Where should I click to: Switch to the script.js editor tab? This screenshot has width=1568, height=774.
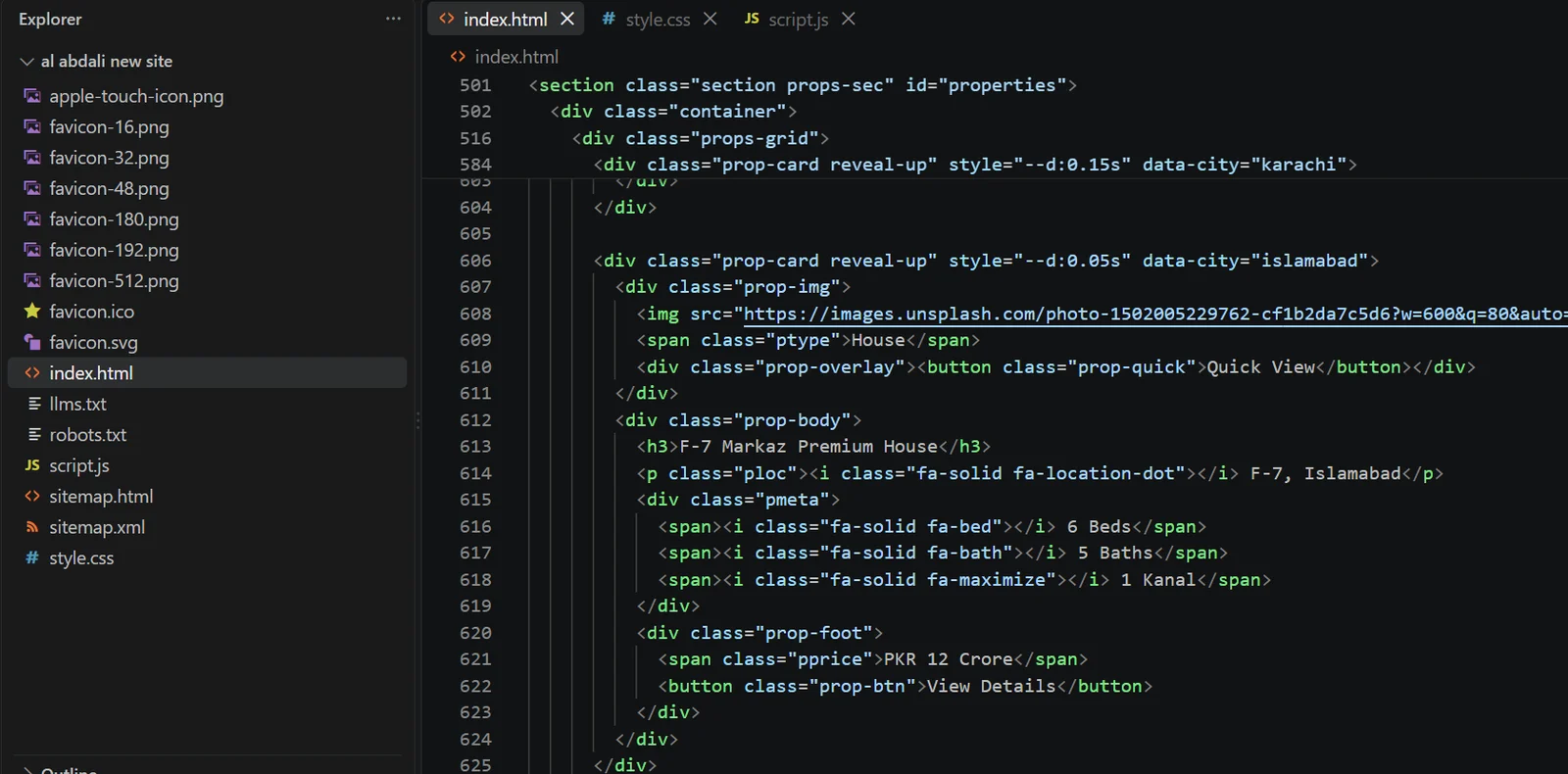[798, 20]
